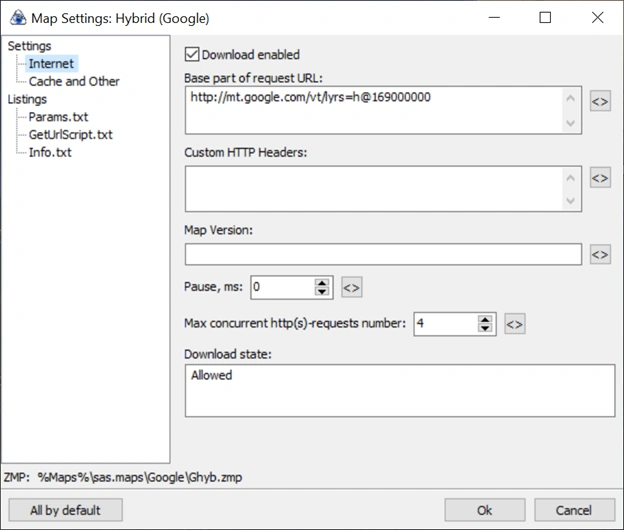
Task: Click the <> button beside Map Version
Action: (x=599, y=255)
